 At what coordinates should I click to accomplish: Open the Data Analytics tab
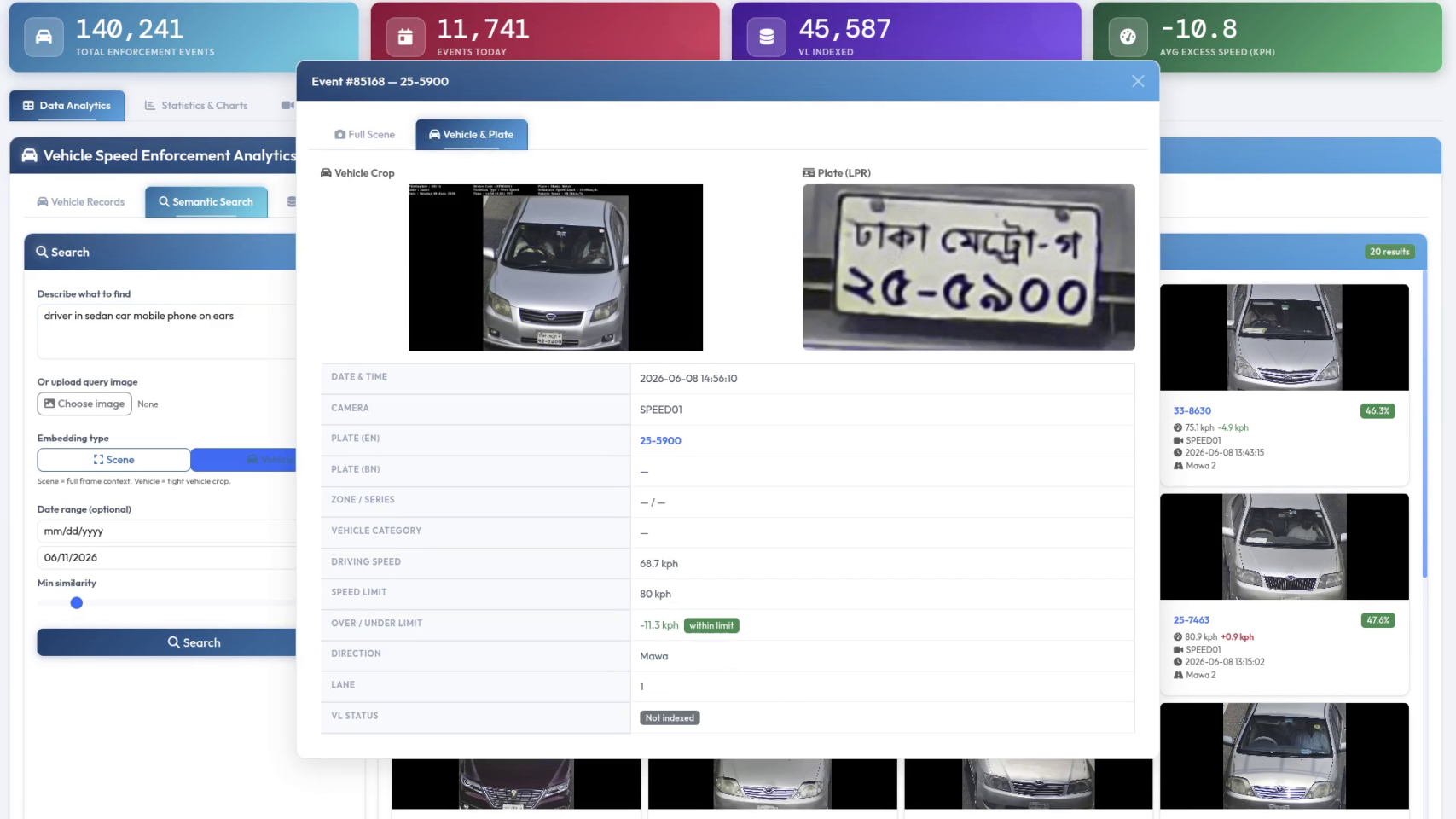[67, 106]
